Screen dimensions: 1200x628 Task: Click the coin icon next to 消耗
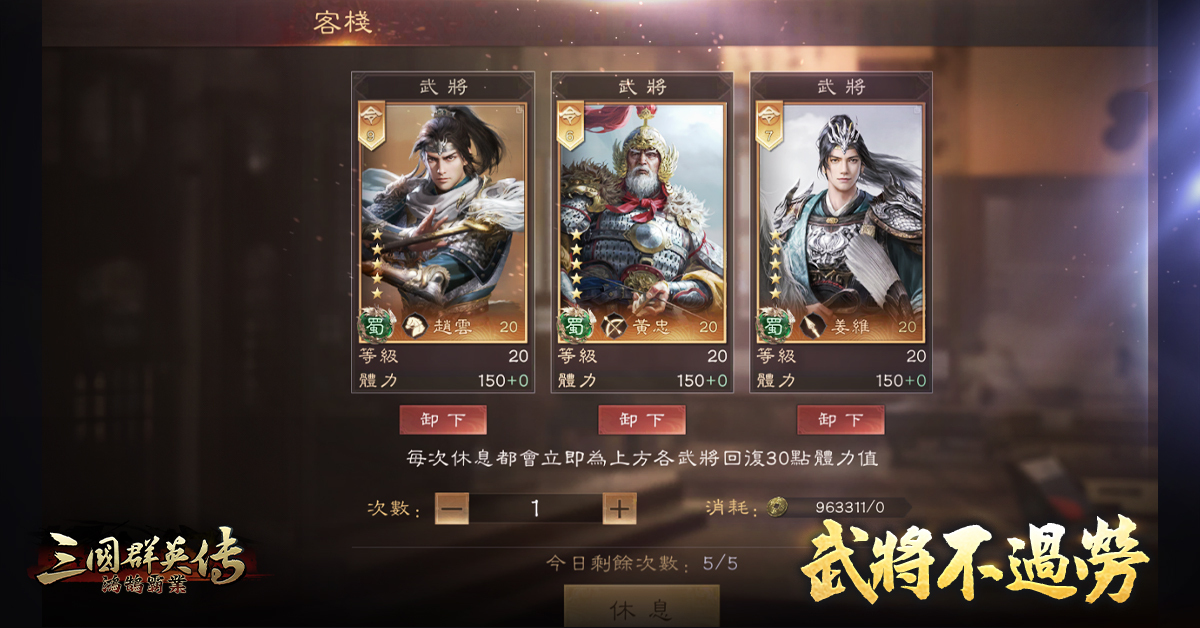775,507
